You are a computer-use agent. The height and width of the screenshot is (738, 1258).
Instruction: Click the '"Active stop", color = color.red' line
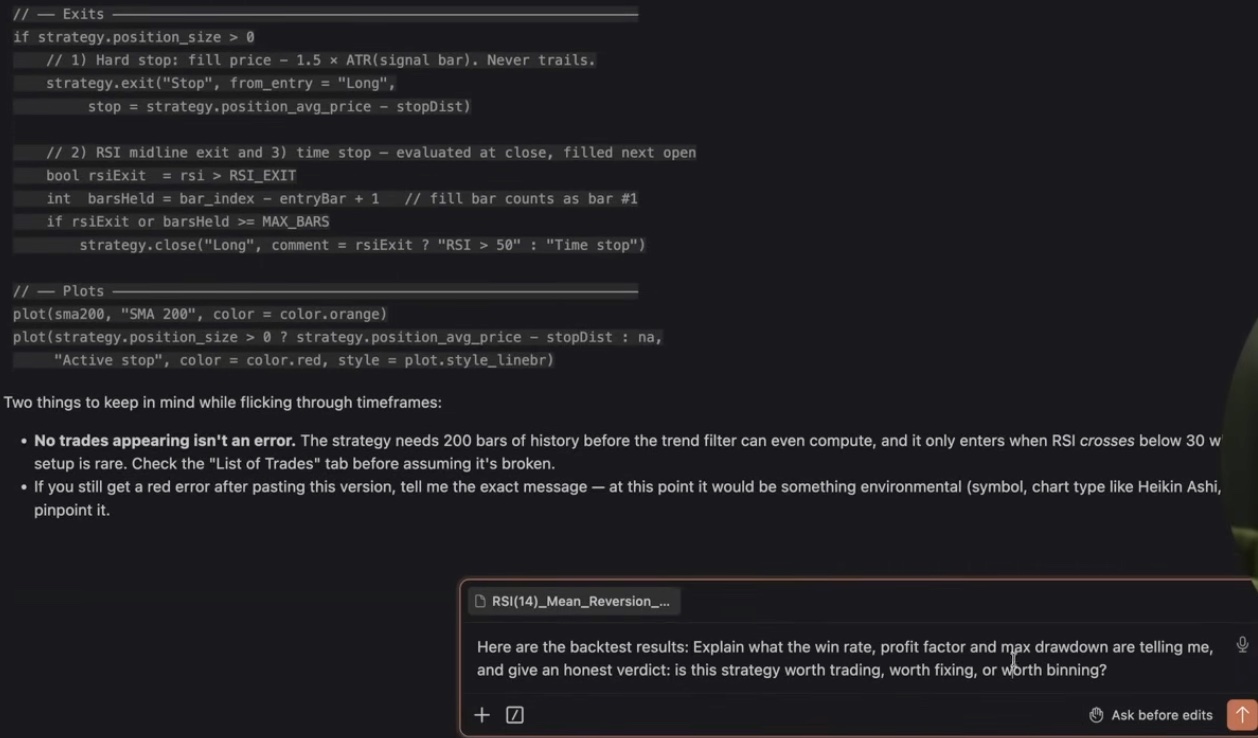[304, 360]
